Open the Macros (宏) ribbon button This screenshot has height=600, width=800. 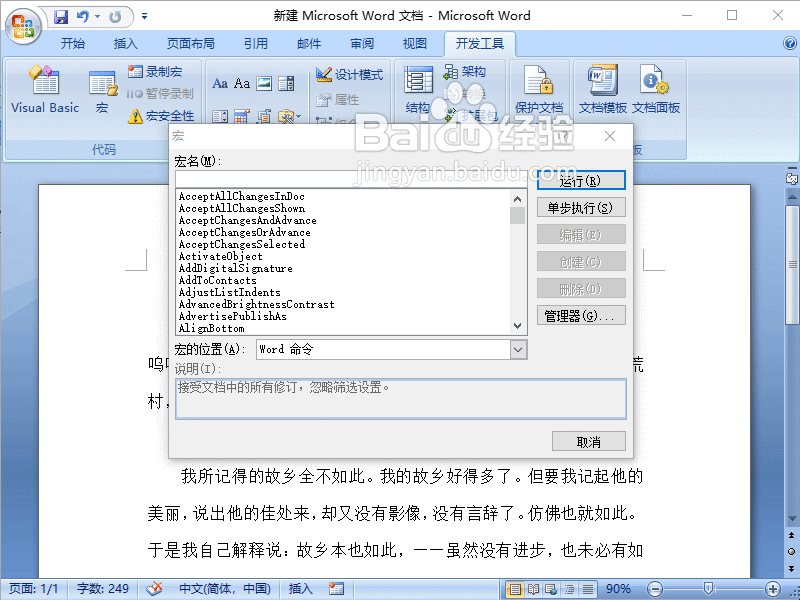(102, 92)
